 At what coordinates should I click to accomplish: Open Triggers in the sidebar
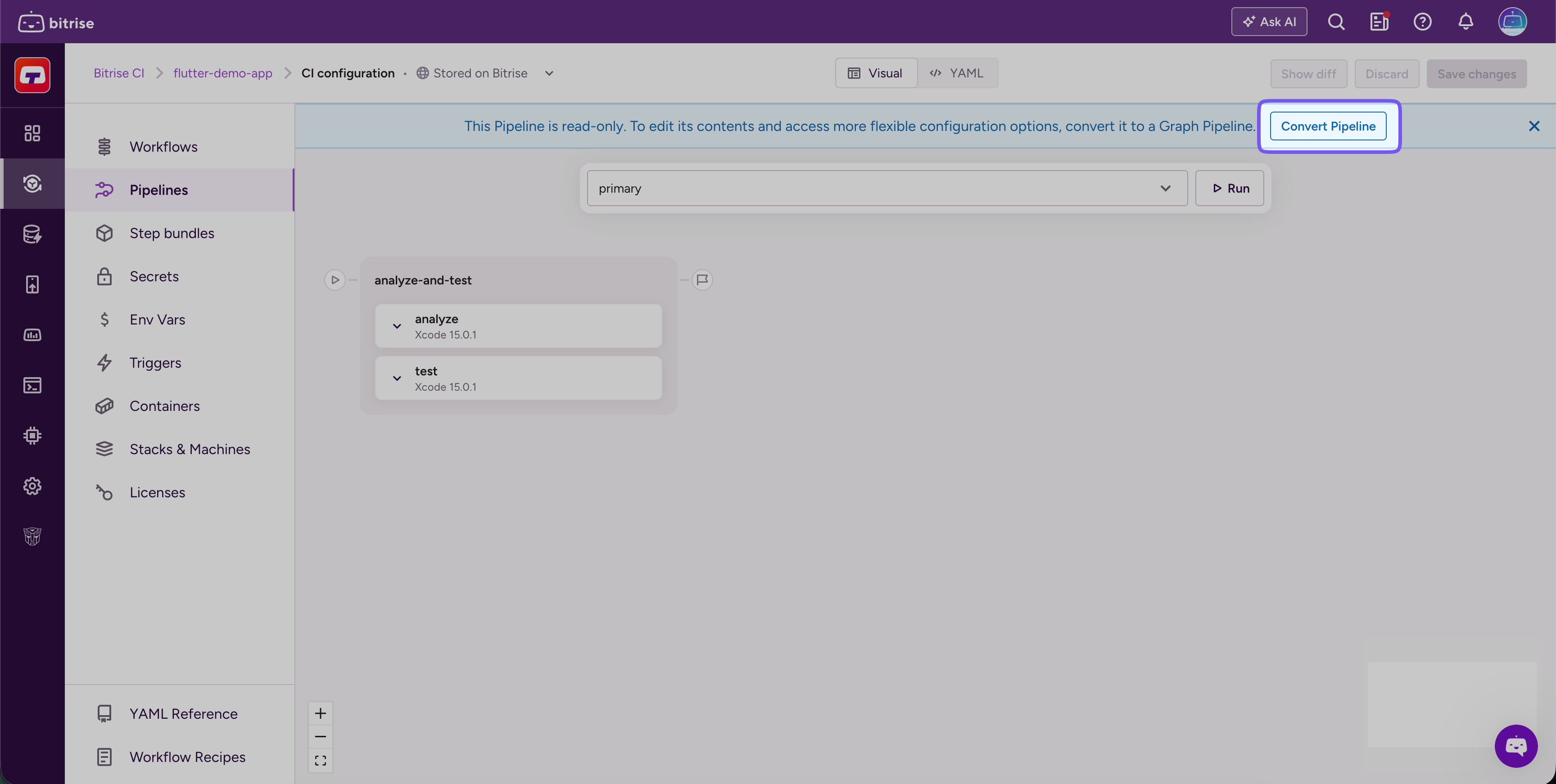click(x=179, y=363)
